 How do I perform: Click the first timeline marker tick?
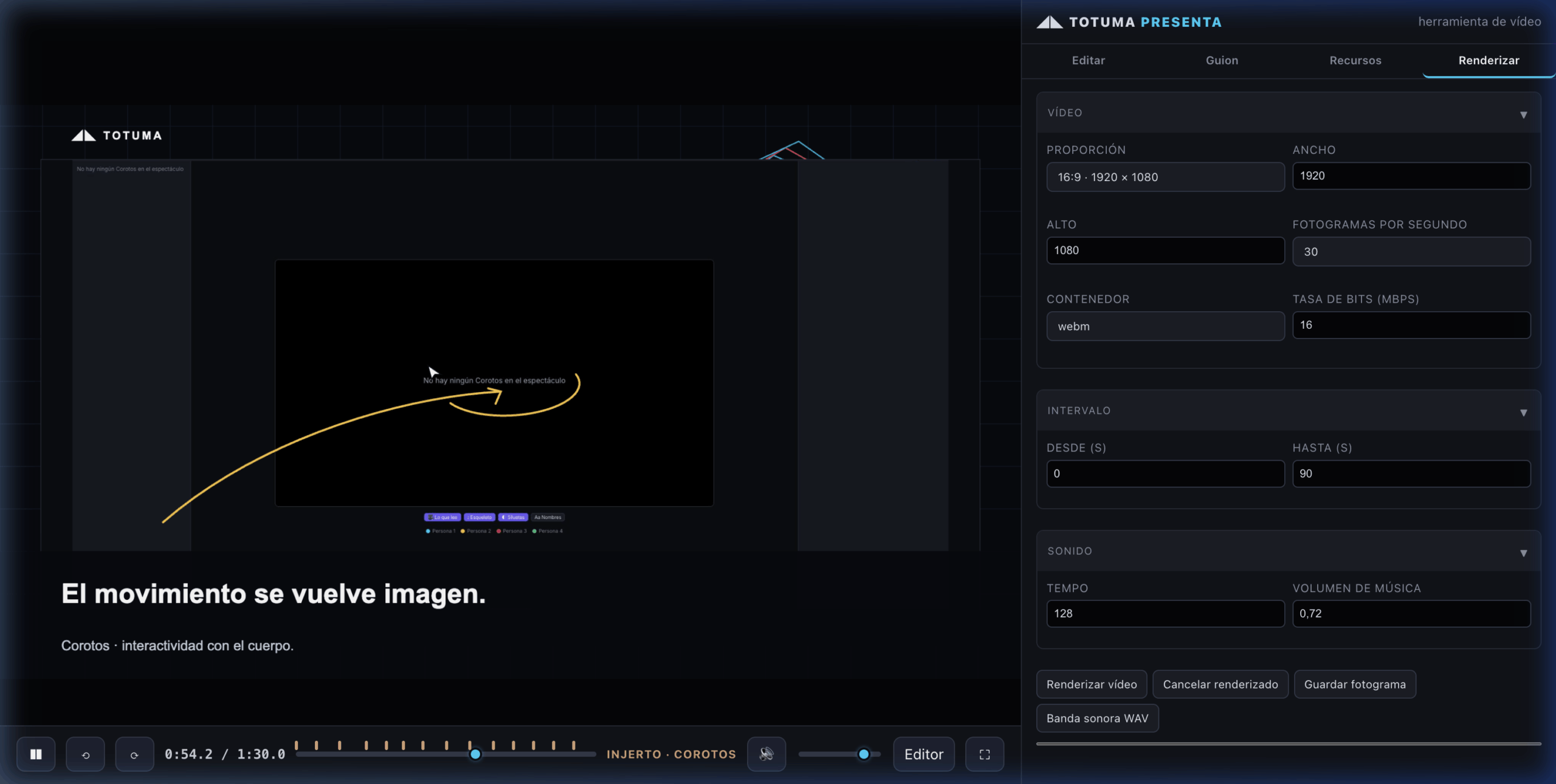click(x=296, y=745)
